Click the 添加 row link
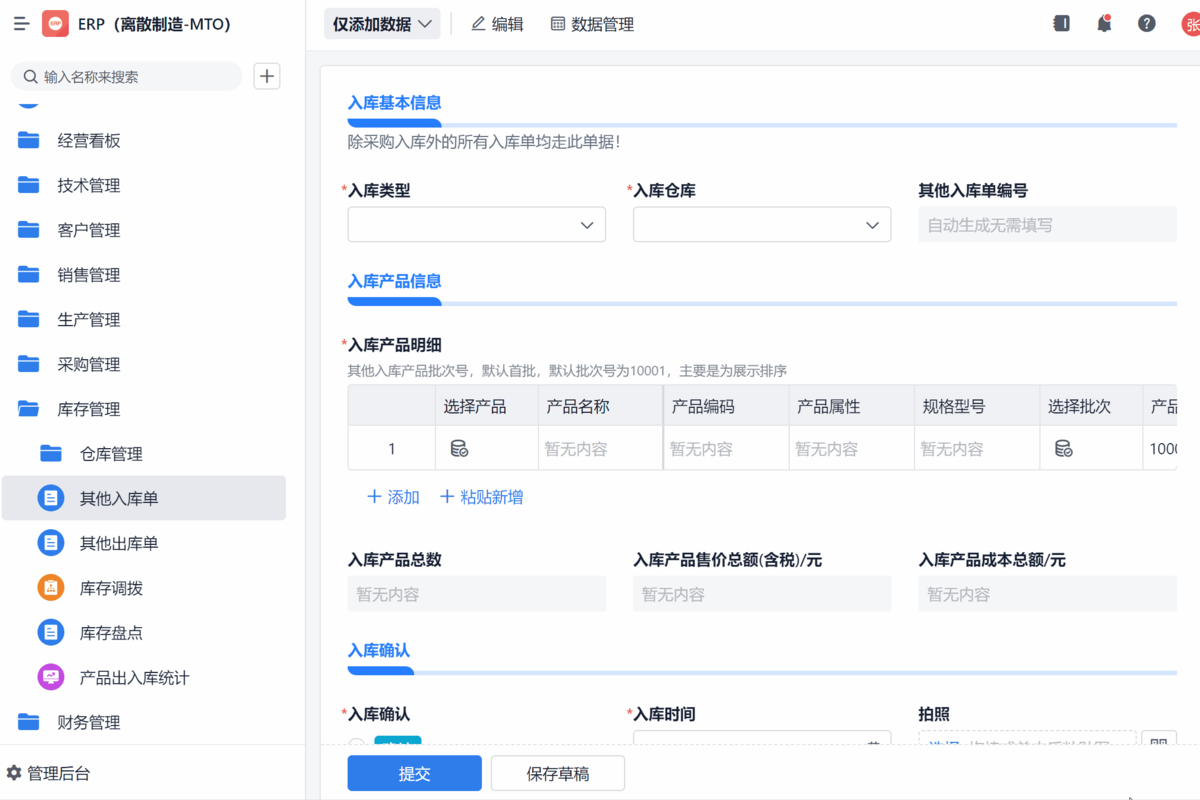Image resolution: width=1200 pixels, height=800 pixels. (393, 497)
